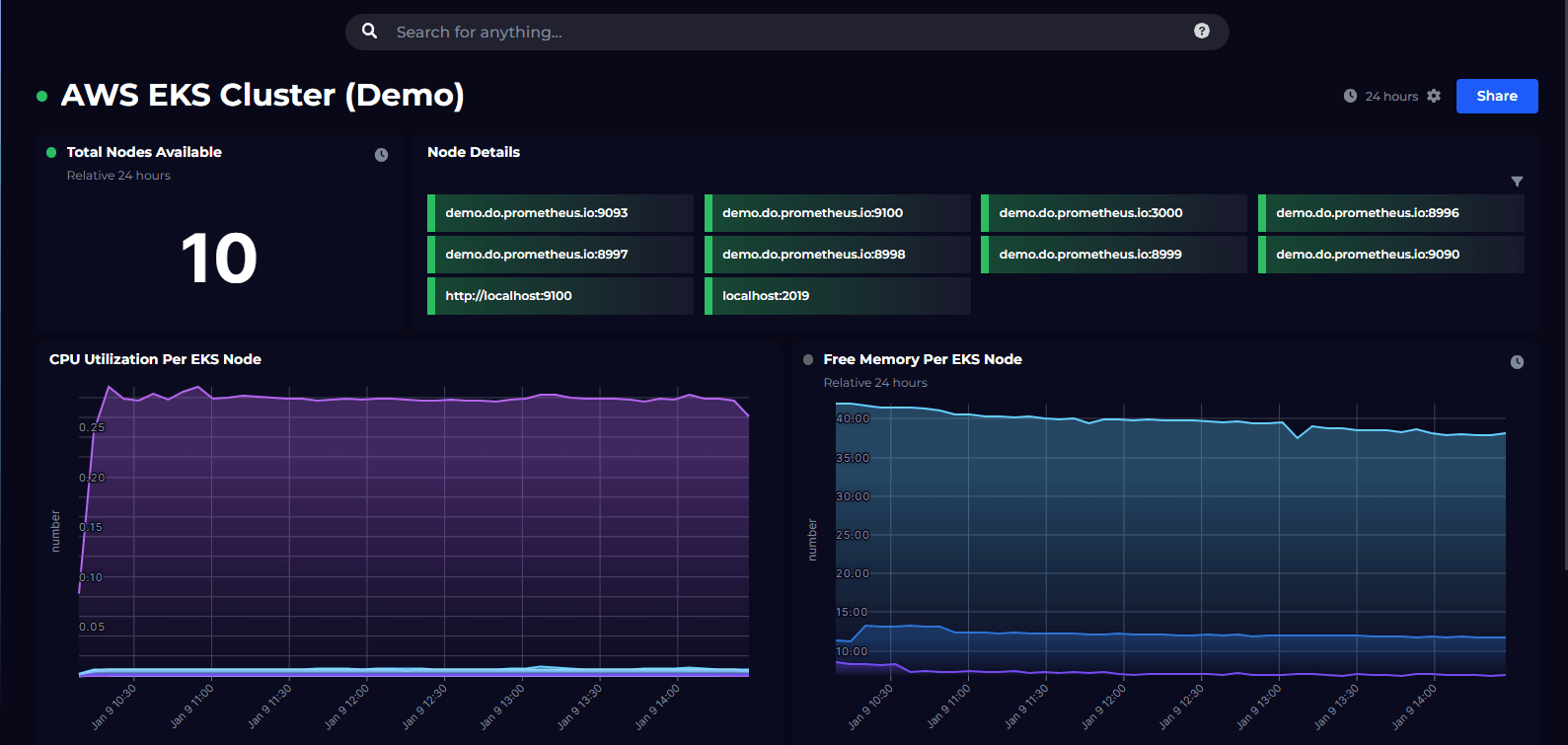Select node demo.do.prometheus.io:3000

point(1113,213)
